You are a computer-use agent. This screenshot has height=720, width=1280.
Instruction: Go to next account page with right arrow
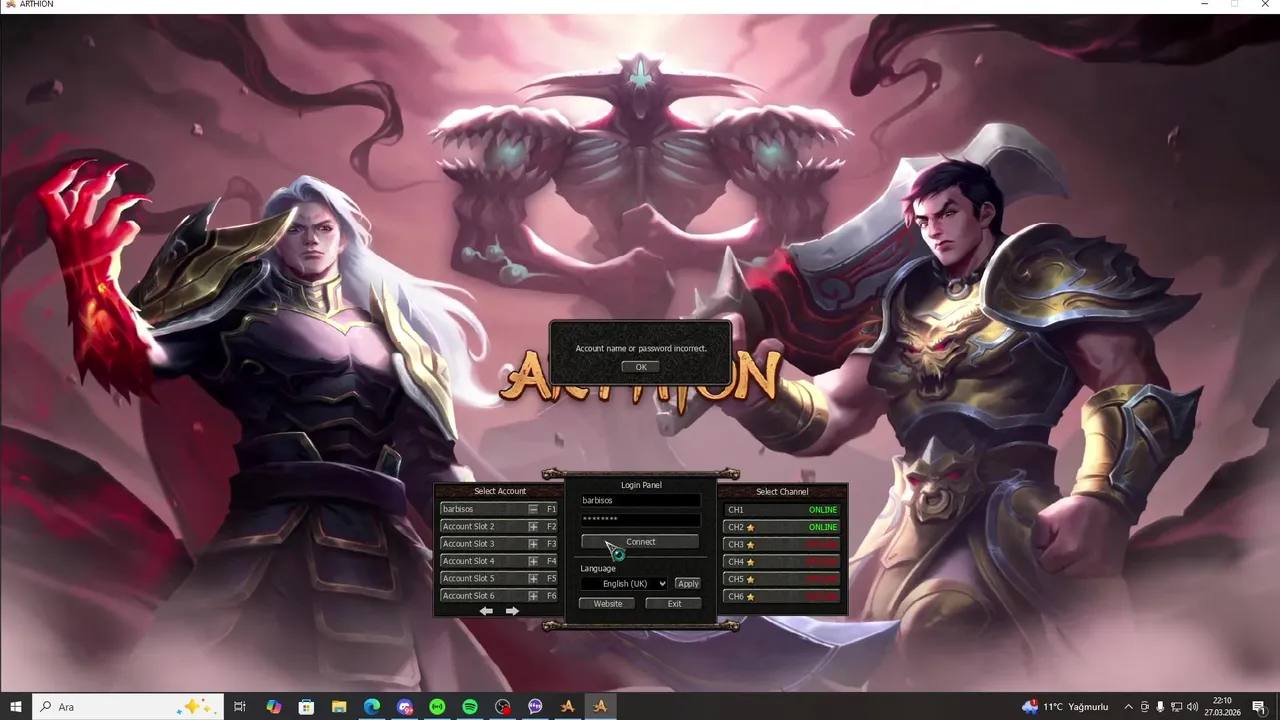pos(512,611)
